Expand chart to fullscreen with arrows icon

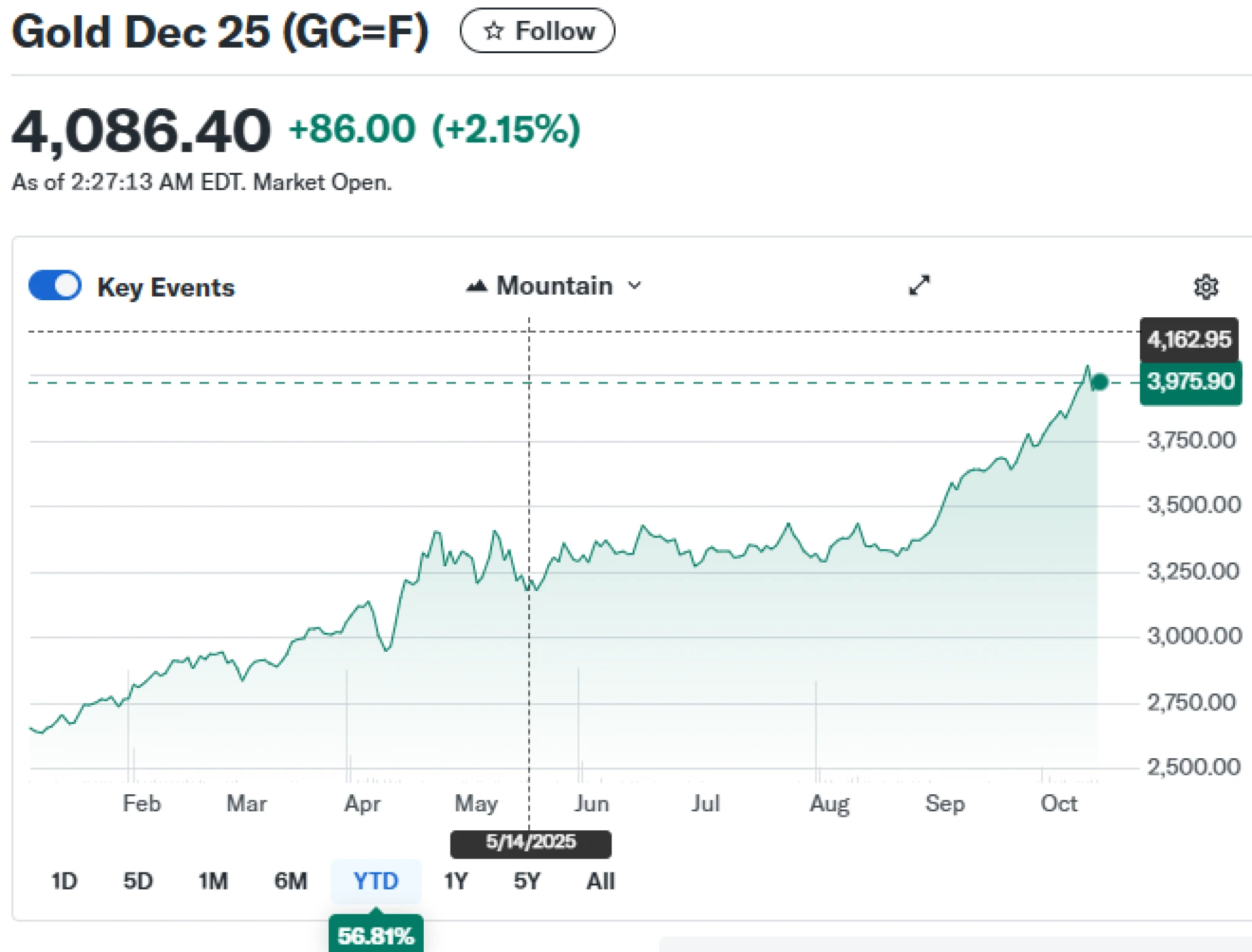(919, 285)
